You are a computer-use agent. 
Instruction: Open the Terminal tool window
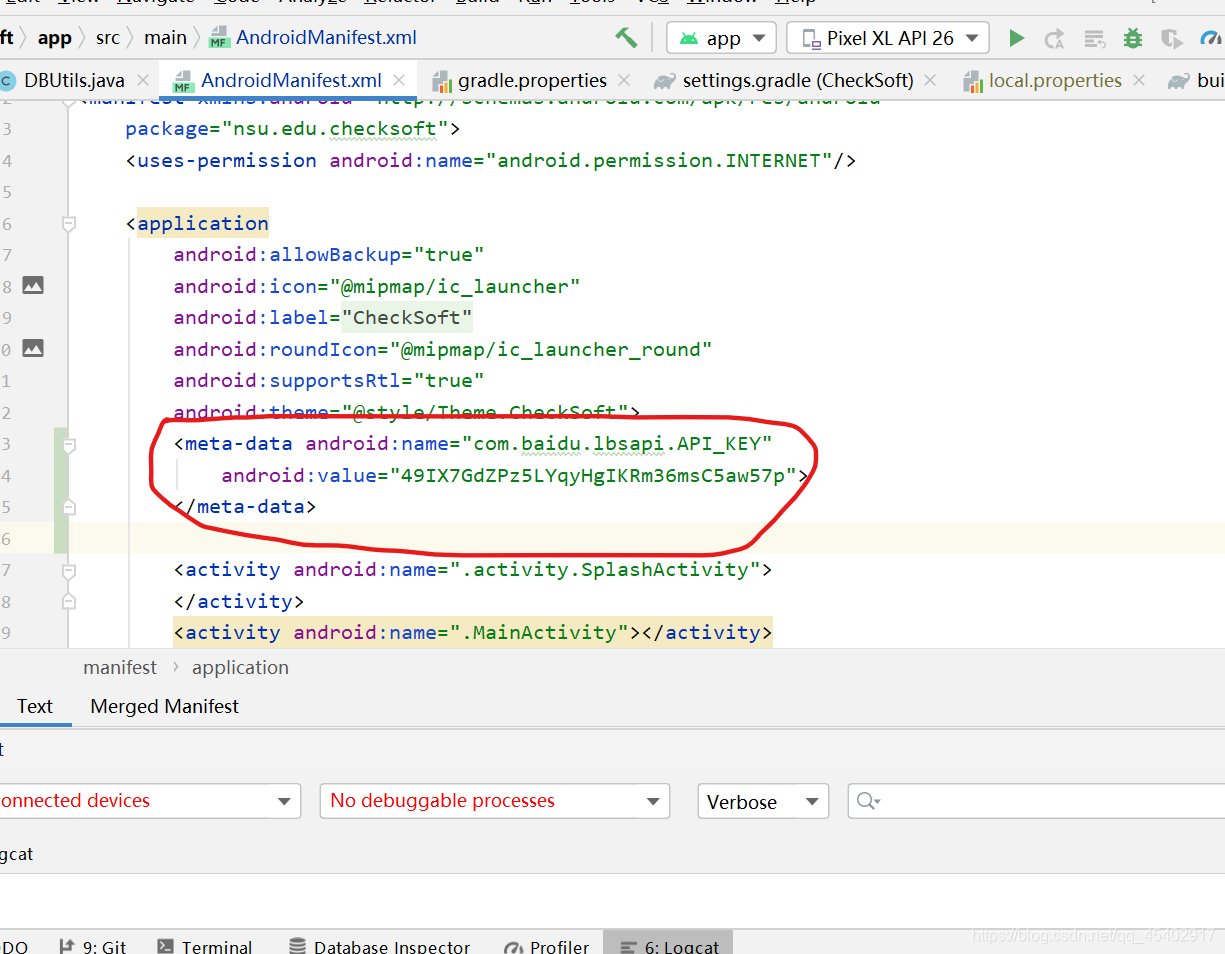pyautogui.click(x=204, y=946)
